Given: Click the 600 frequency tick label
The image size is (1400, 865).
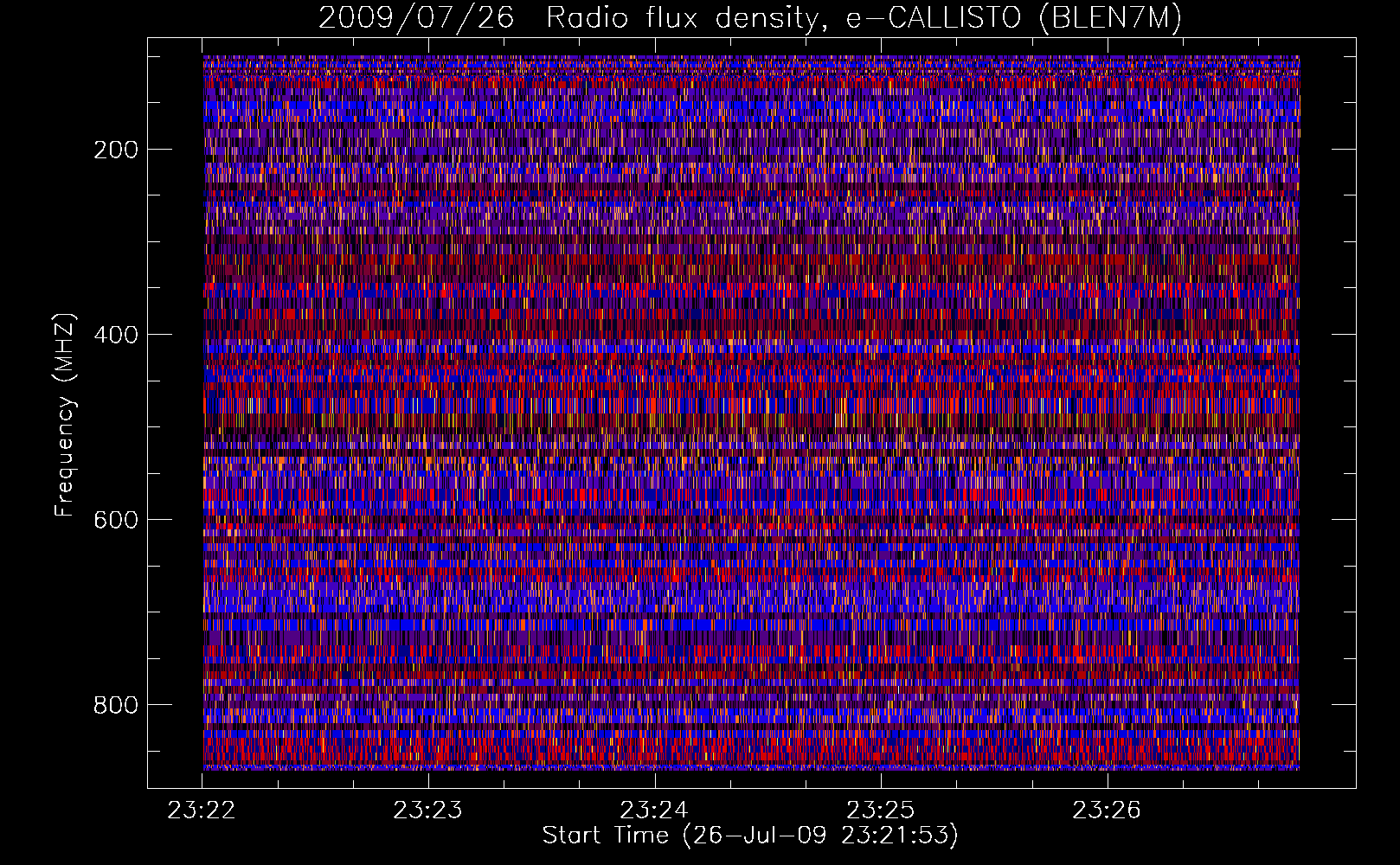Looking at the screenshot, I should (116, 520).
